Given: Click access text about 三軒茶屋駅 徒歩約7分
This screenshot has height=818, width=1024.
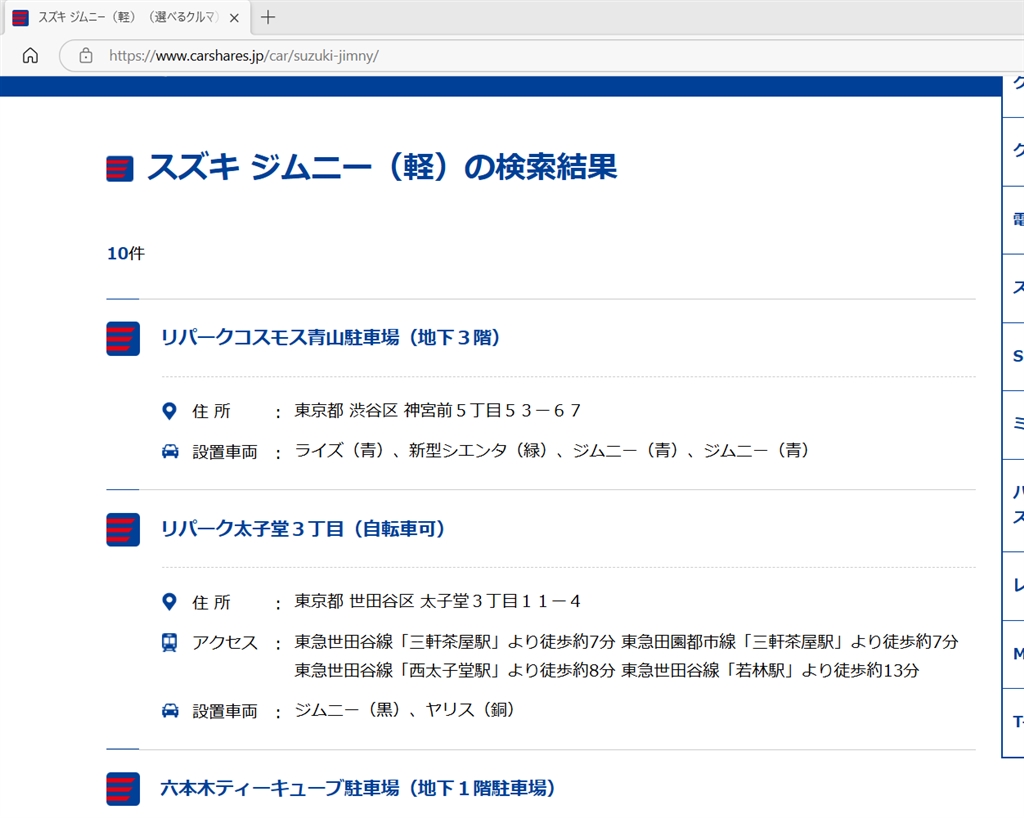Looking at the screenshot, I should pos(626,642).
